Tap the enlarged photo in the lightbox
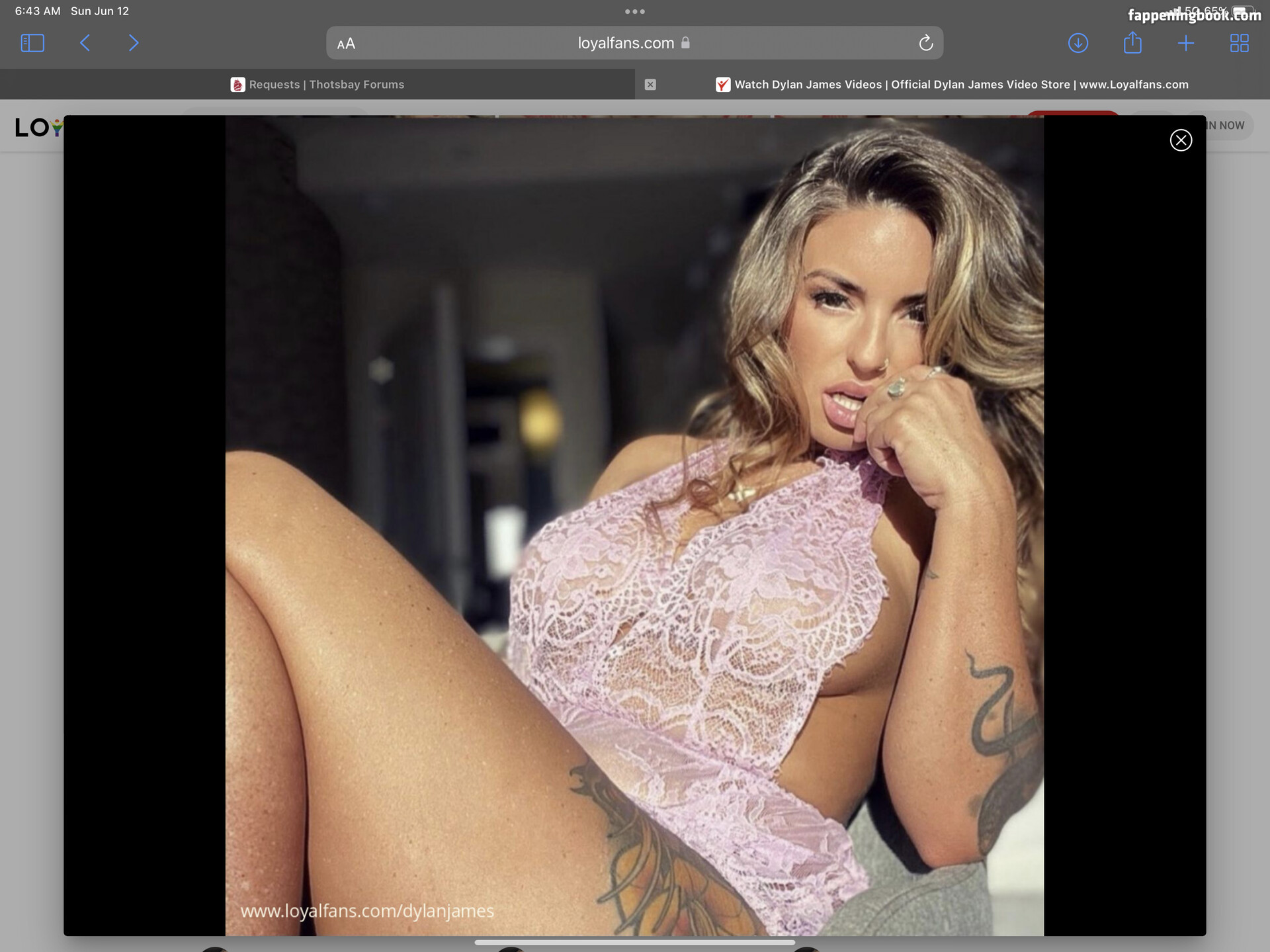1270x952 pixels. point(634,525)
